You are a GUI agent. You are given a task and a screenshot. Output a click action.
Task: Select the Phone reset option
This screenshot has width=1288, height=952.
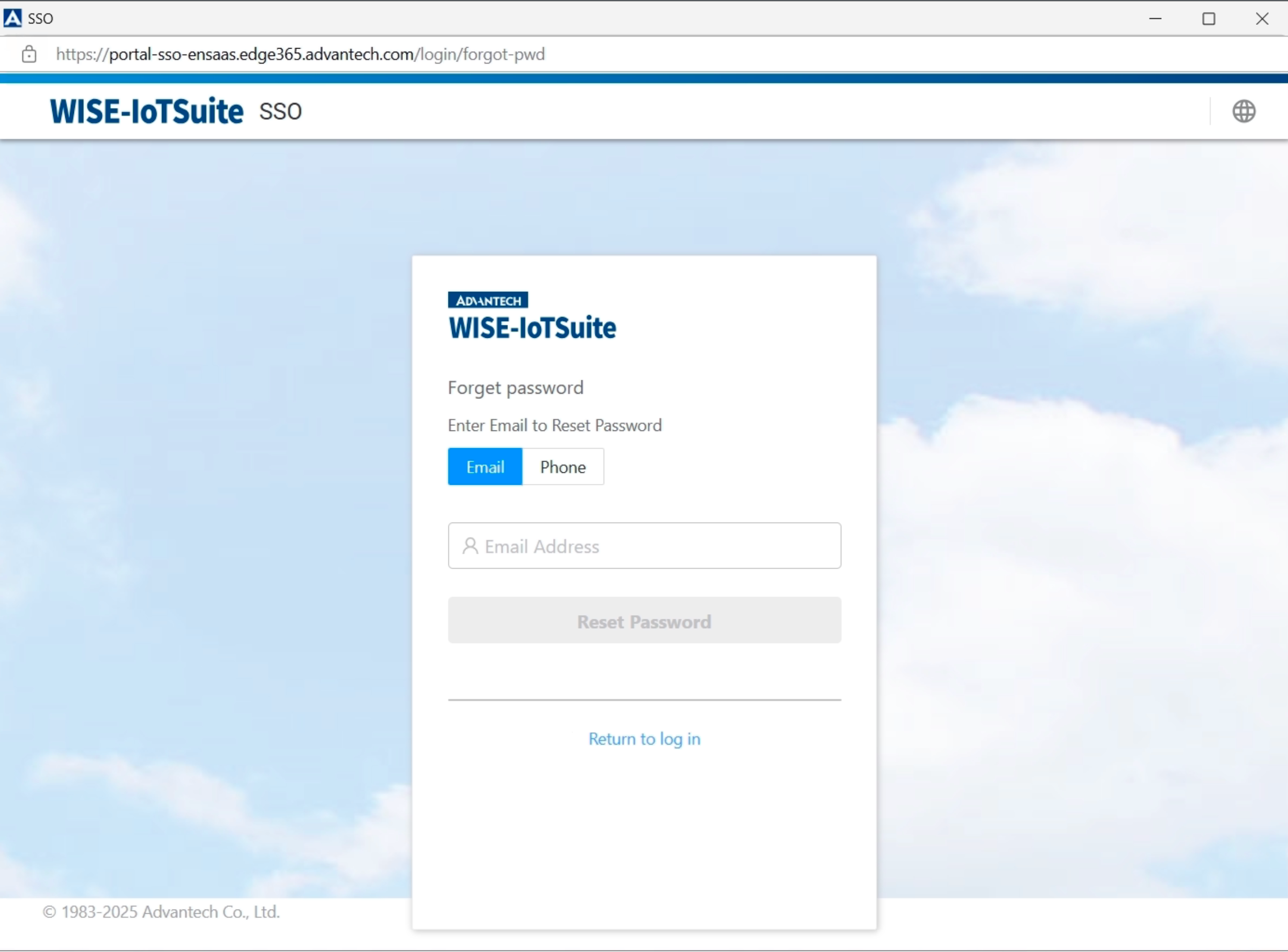coord(562,467)
